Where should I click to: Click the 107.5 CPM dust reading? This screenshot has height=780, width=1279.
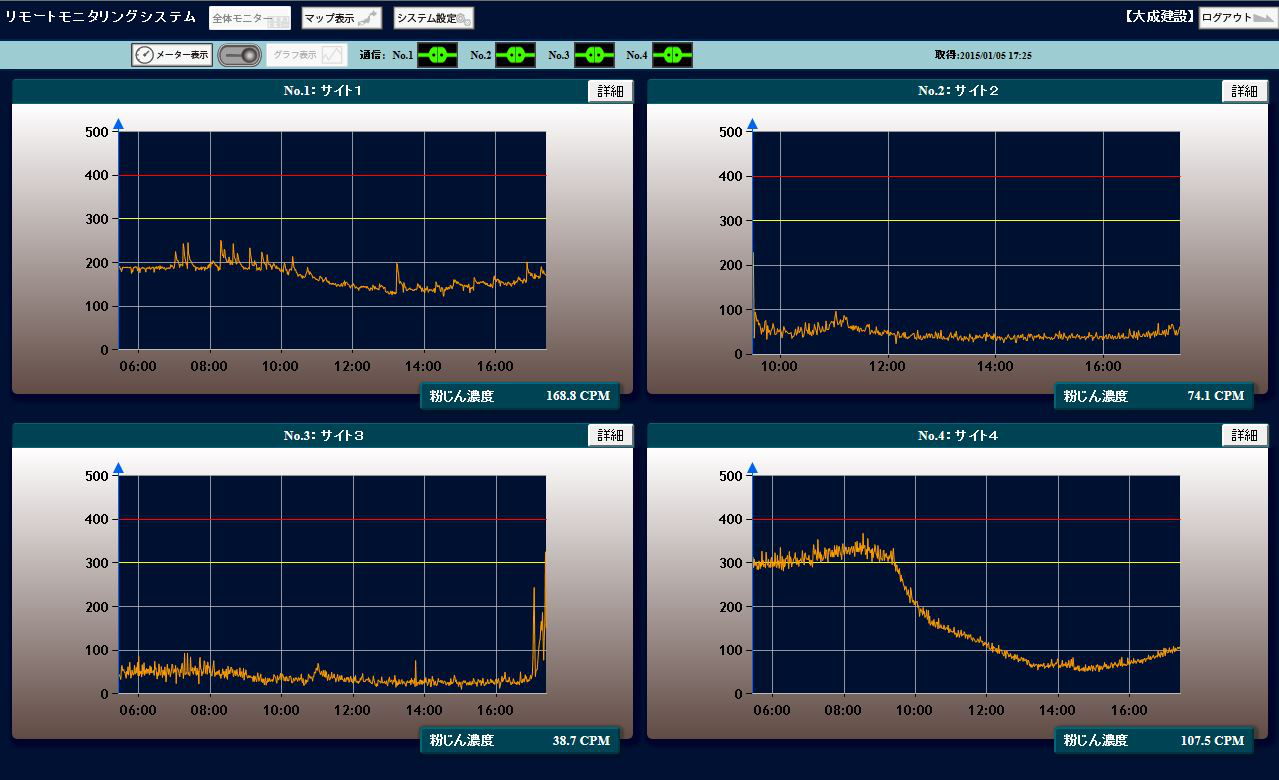tap(1213, 741)
